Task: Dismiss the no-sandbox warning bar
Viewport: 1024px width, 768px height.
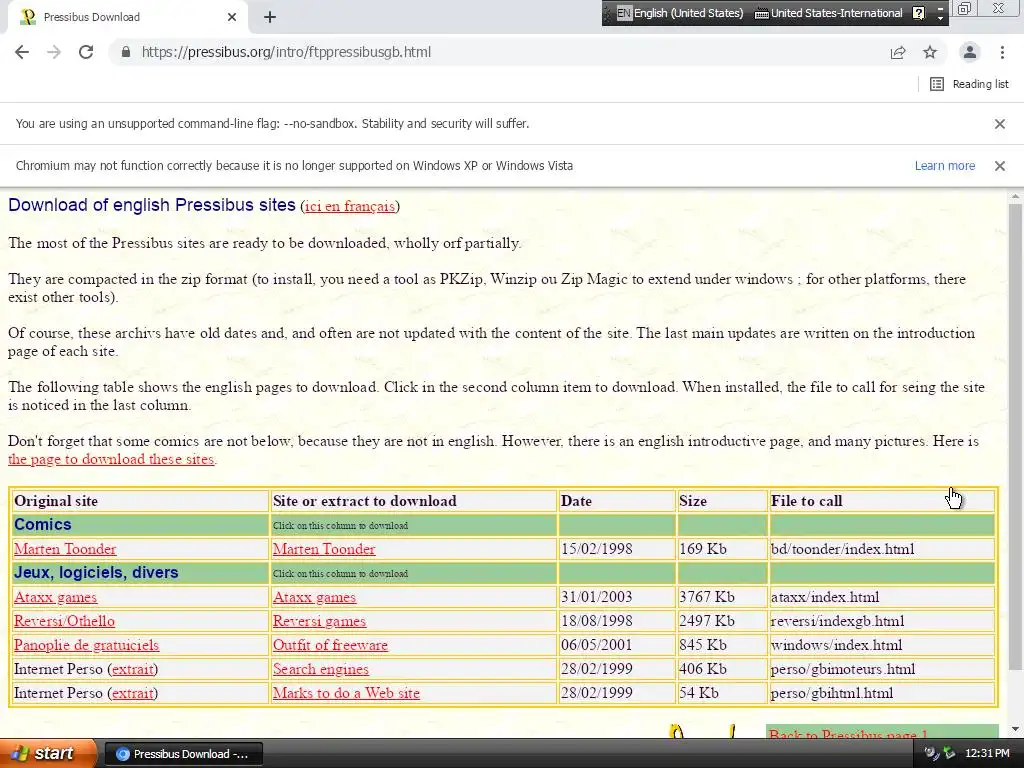Action: pos(999,123)
